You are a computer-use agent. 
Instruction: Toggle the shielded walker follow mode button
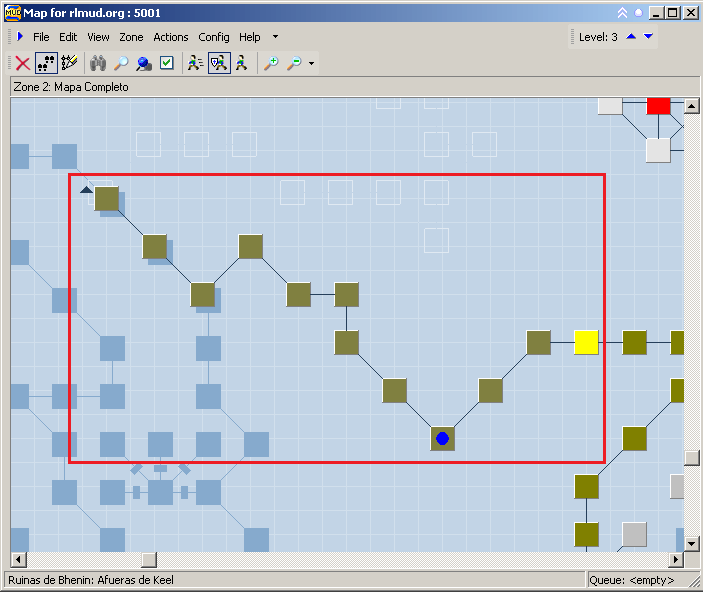[x=219, y=63]
